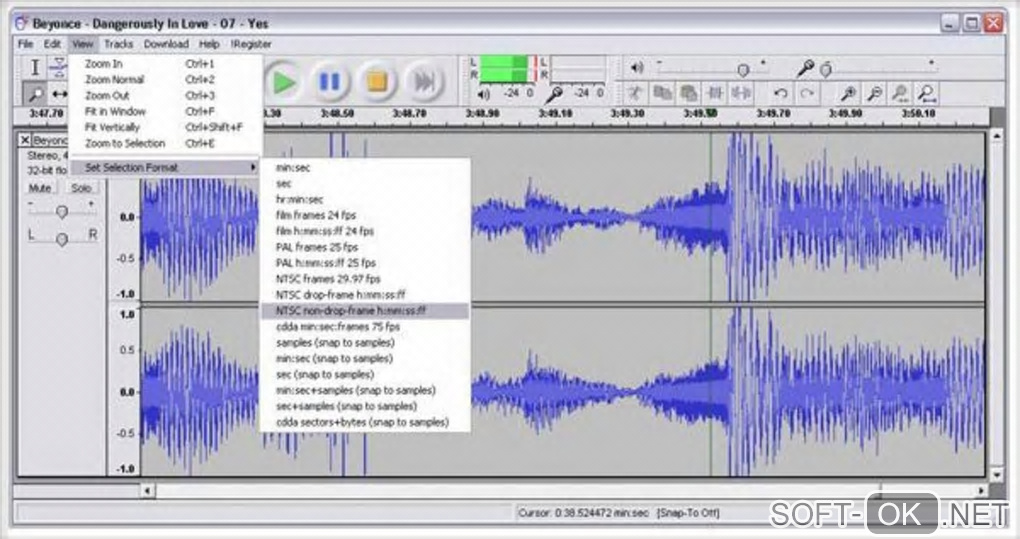
Task: Close the Beyonce track with X
Action: [x=25, y=140]
